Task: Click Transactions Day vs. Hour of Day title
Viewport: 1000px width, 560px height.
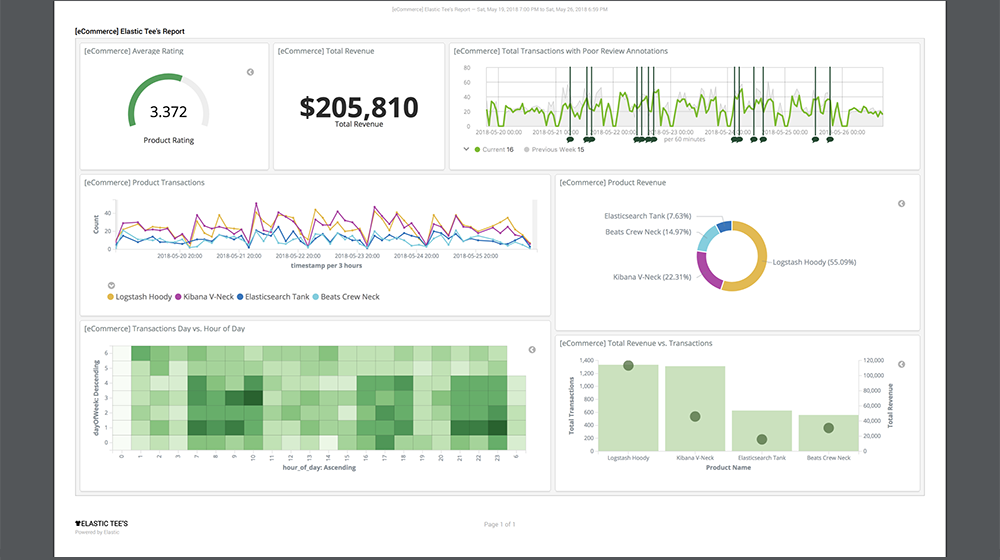Action: click(x=165, y=328)
